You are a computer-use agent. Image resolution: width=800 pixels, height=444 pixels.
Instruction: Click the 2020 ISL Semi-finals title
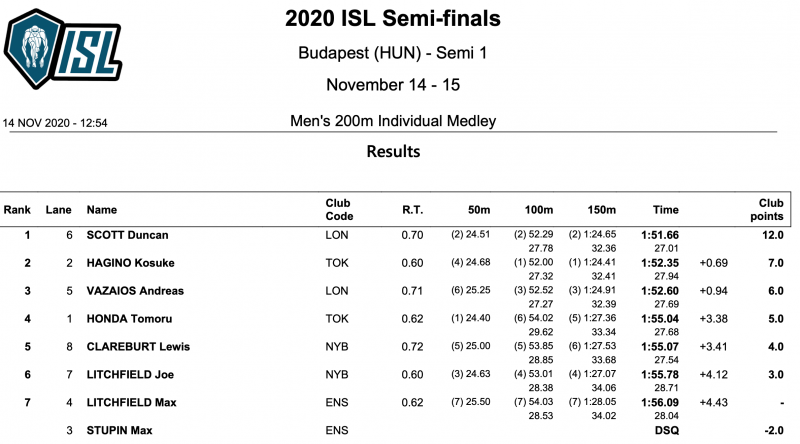point(393,19)
